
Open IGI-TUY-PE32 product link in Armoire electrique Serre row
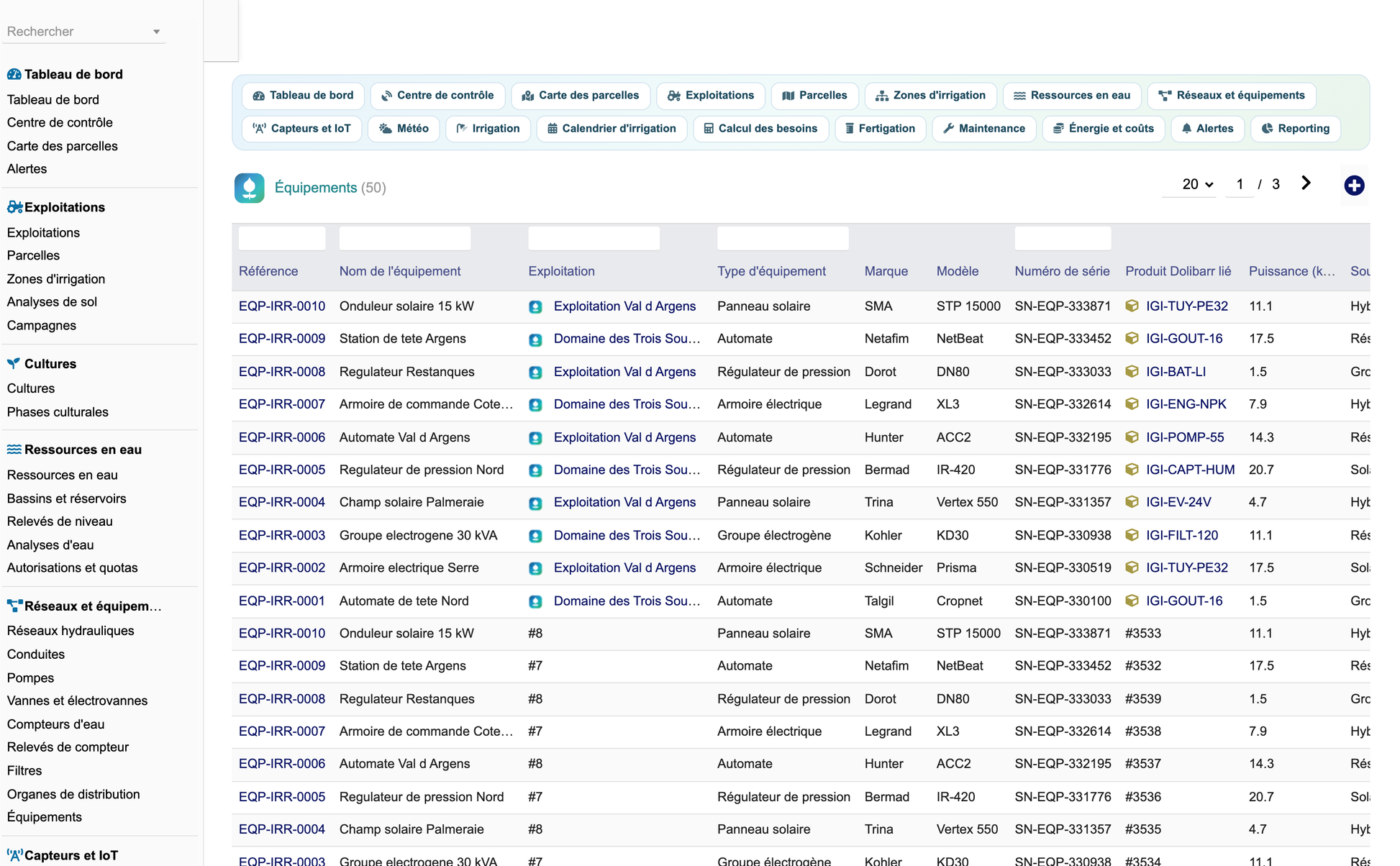1187,568
